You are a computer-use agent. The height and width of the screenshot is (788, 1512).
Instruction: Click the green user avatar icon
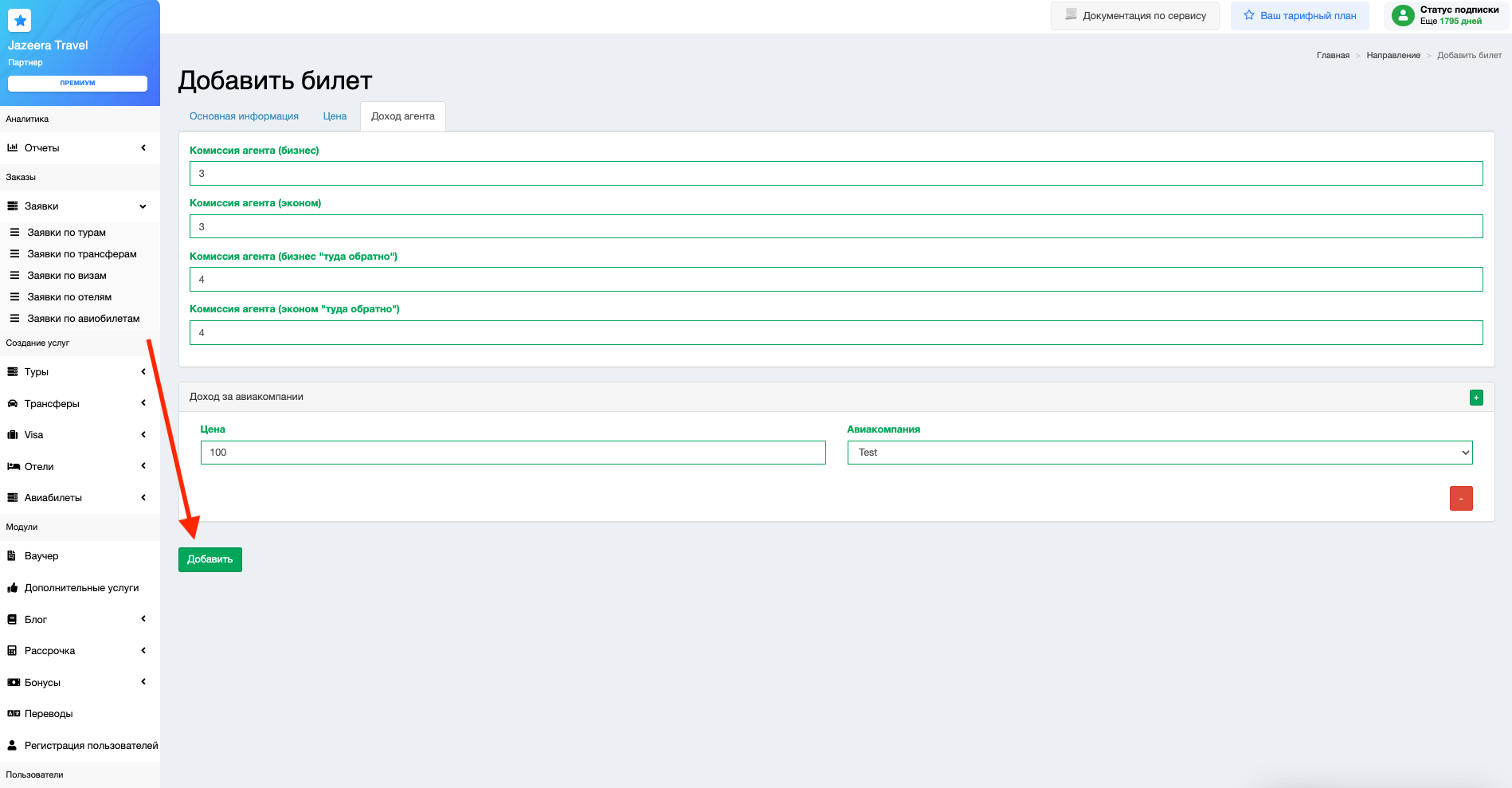point(1403,15)
